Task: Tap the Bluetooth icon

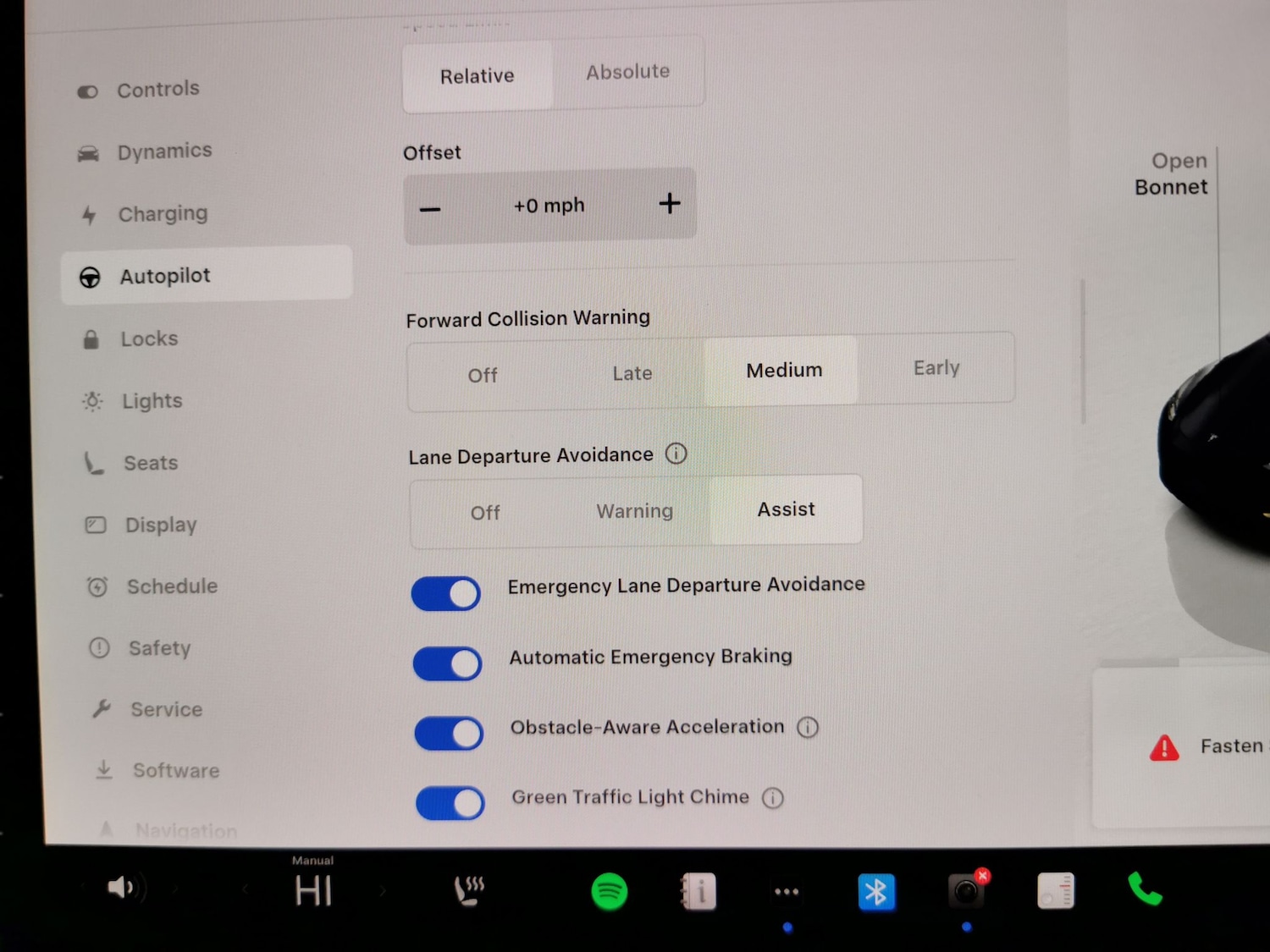Action: [875, 892]
